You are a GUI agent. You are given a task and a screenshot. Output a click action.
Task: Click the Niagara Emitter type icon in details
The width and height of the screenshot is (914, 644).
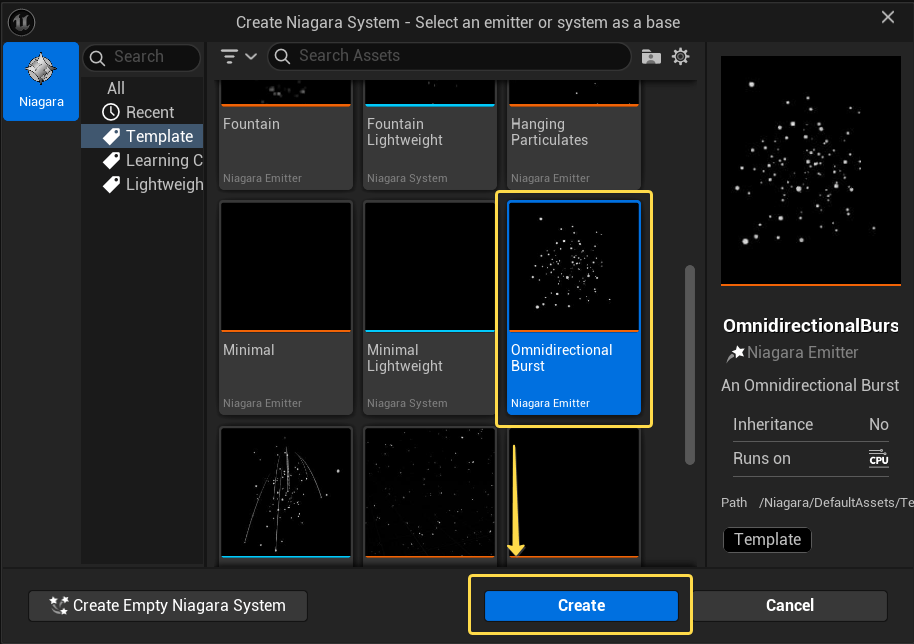(735, 353)
